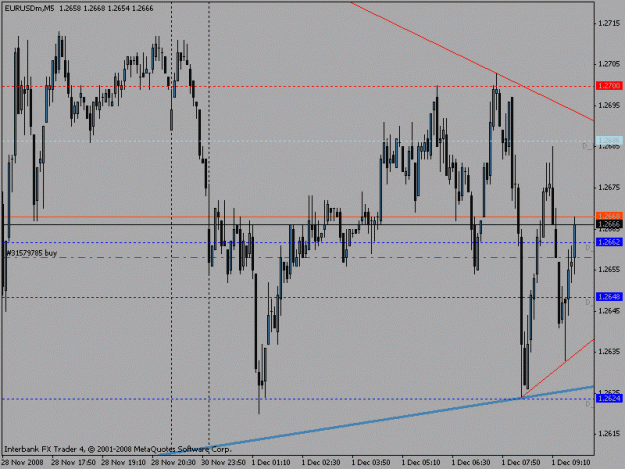This screenshot has width=625, height=469.
Task: Click the blue 1.2624 price label
Action: pos(609,398)
